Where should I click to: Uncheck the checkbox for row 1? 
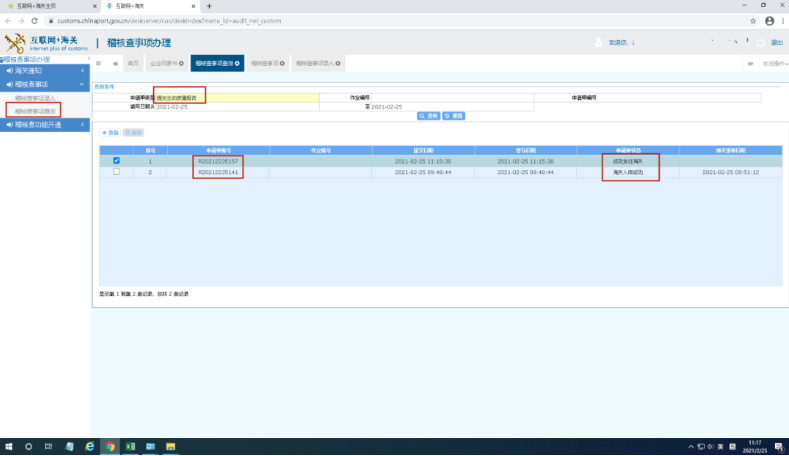[x=116, y=161]
